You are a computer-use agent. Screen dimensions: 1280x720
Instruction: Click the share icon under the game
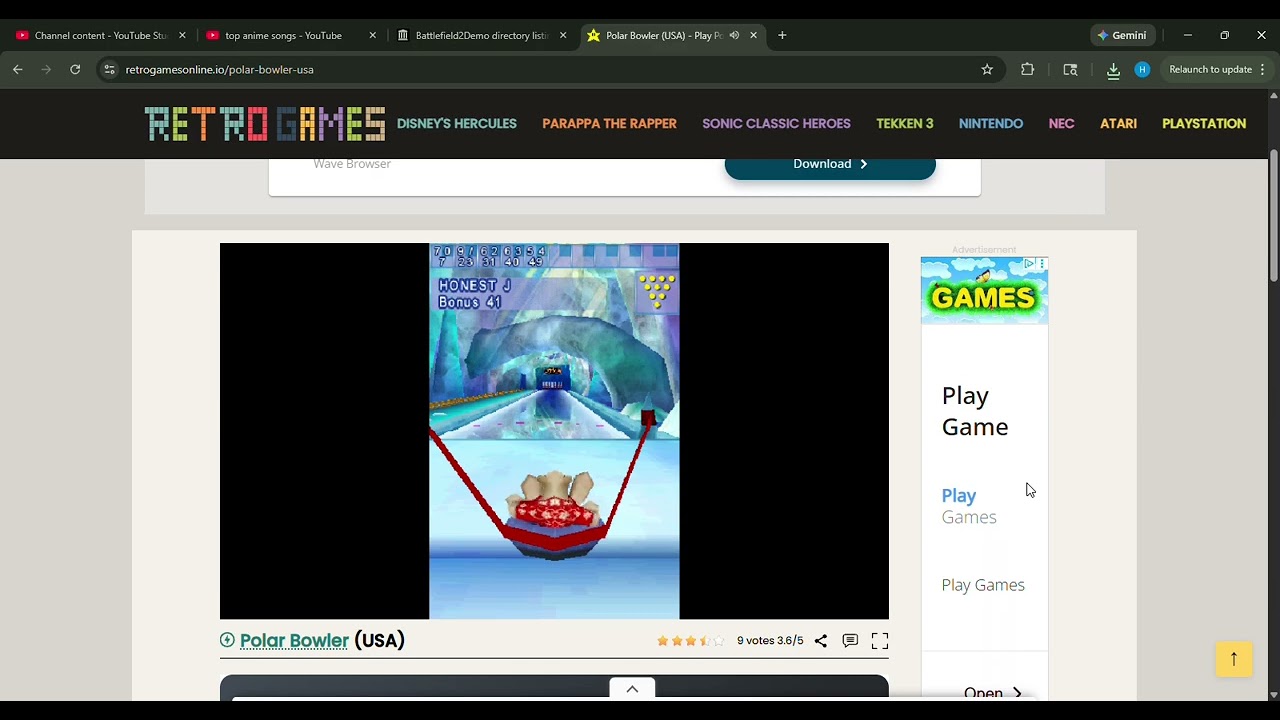(x=820, y=641)
